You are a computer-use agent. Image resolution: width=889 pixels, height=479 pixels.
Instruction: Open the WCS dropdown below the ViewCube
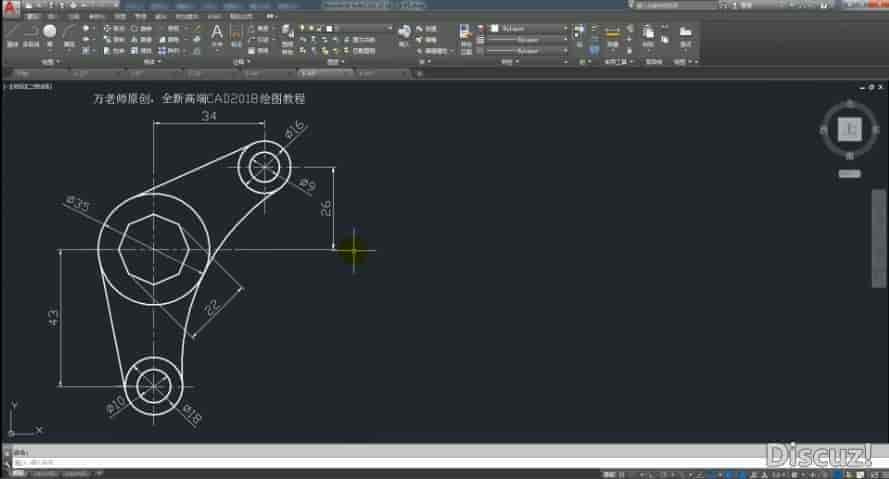849,174
